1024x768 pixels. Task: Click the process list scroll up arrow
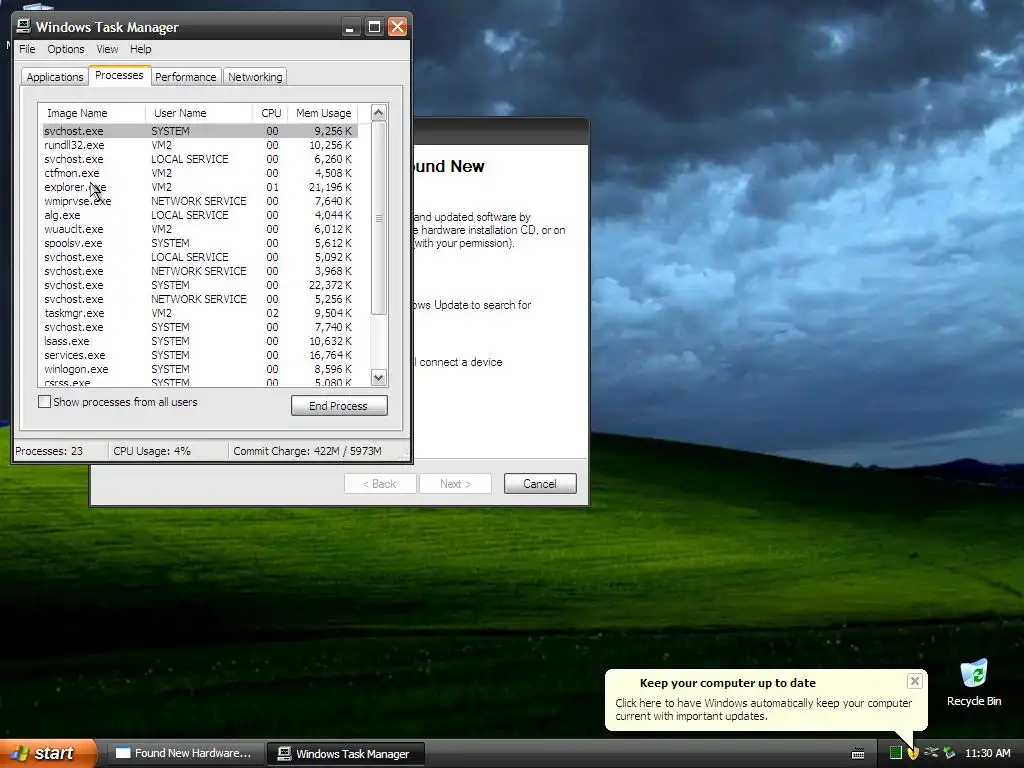[379, 113]
